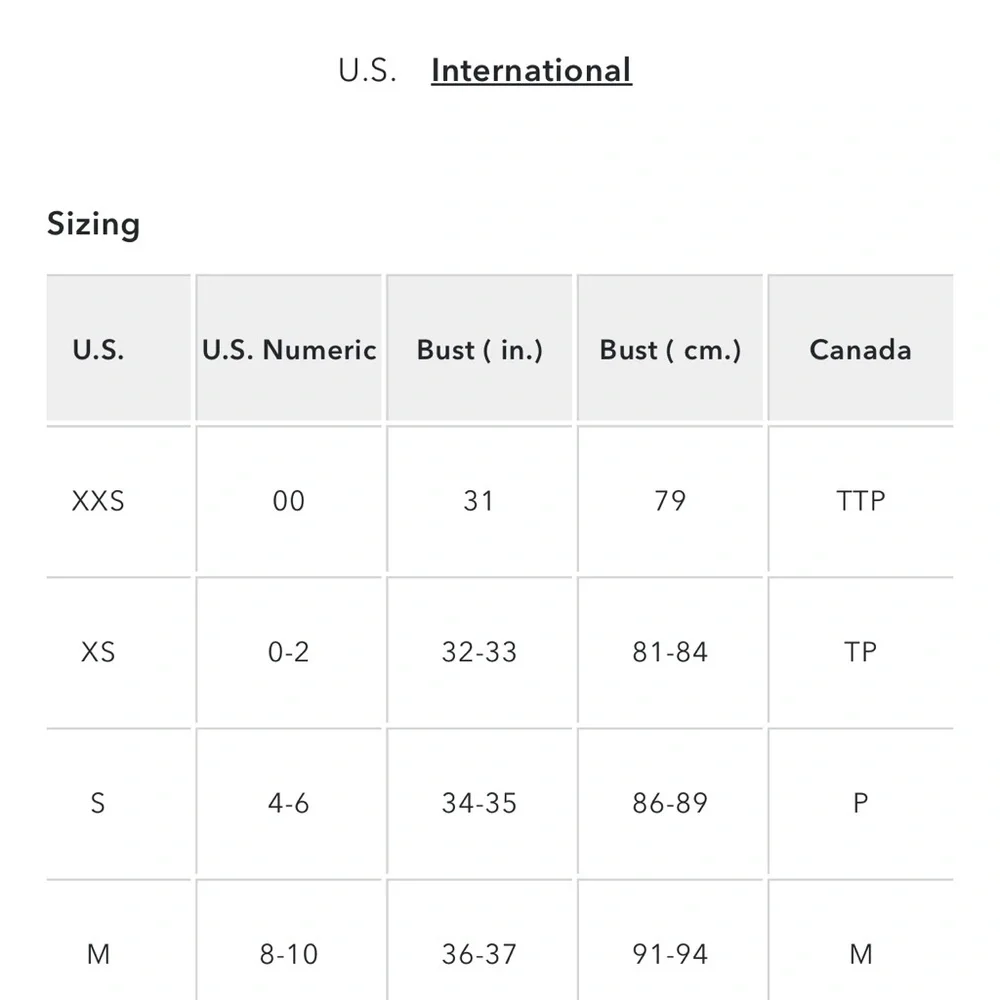Viewport: 1000px width, 1000px height.
Task: Click the 86-89 bust centimeters cell
Action: pyautogui.click(x=670, y=803)
